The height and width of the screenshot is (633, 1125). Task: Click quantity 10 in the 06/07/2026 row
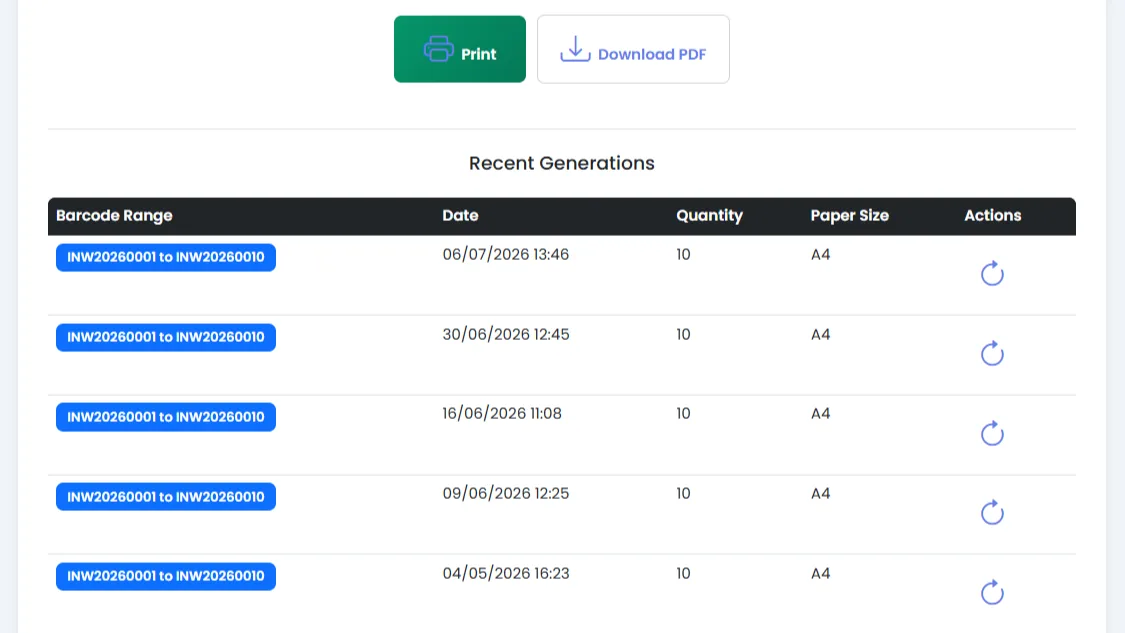(683, 254)
